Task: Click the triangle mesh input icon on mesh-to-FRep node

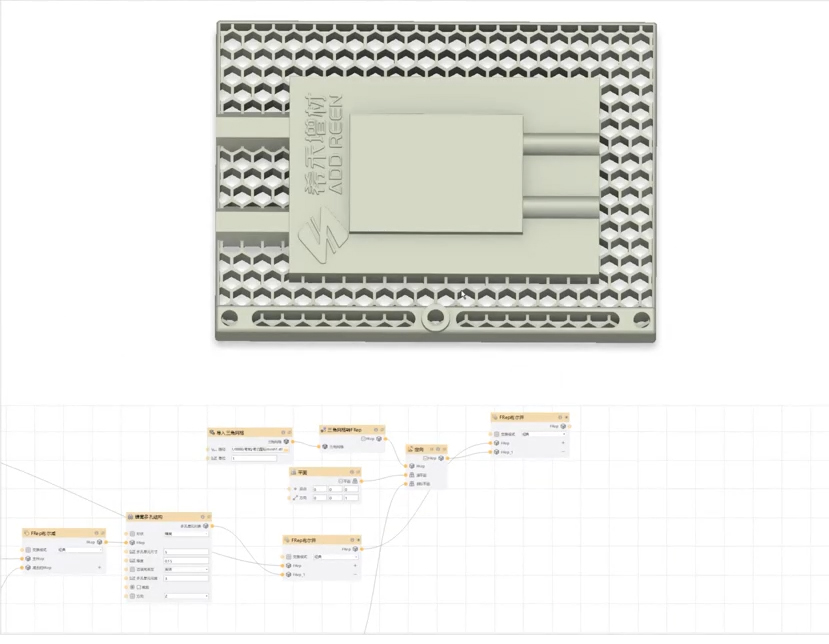Action: (x=325, y=447)
